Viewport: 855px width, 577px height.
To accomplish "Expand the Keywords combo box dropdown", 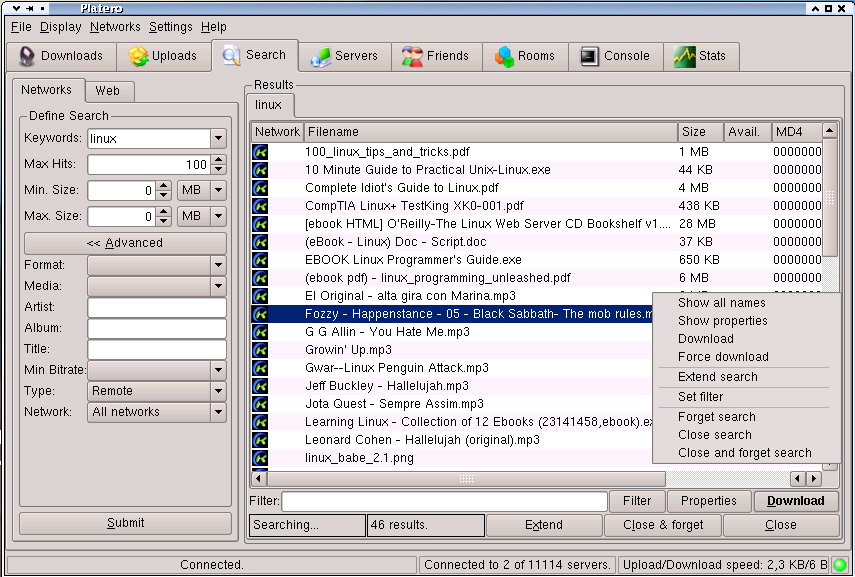I will click(x=218, y=139).
